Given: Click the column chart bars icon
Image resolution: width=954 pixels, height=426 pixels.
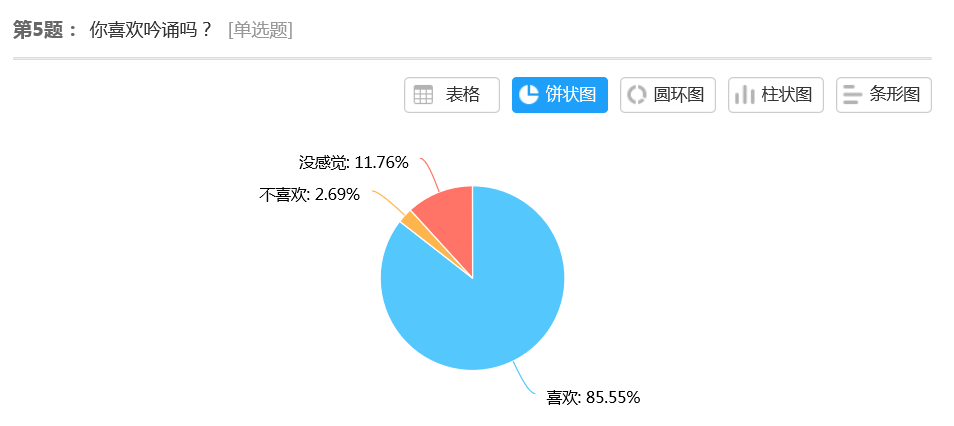Looking at the screenshot, I should (745, 95).
